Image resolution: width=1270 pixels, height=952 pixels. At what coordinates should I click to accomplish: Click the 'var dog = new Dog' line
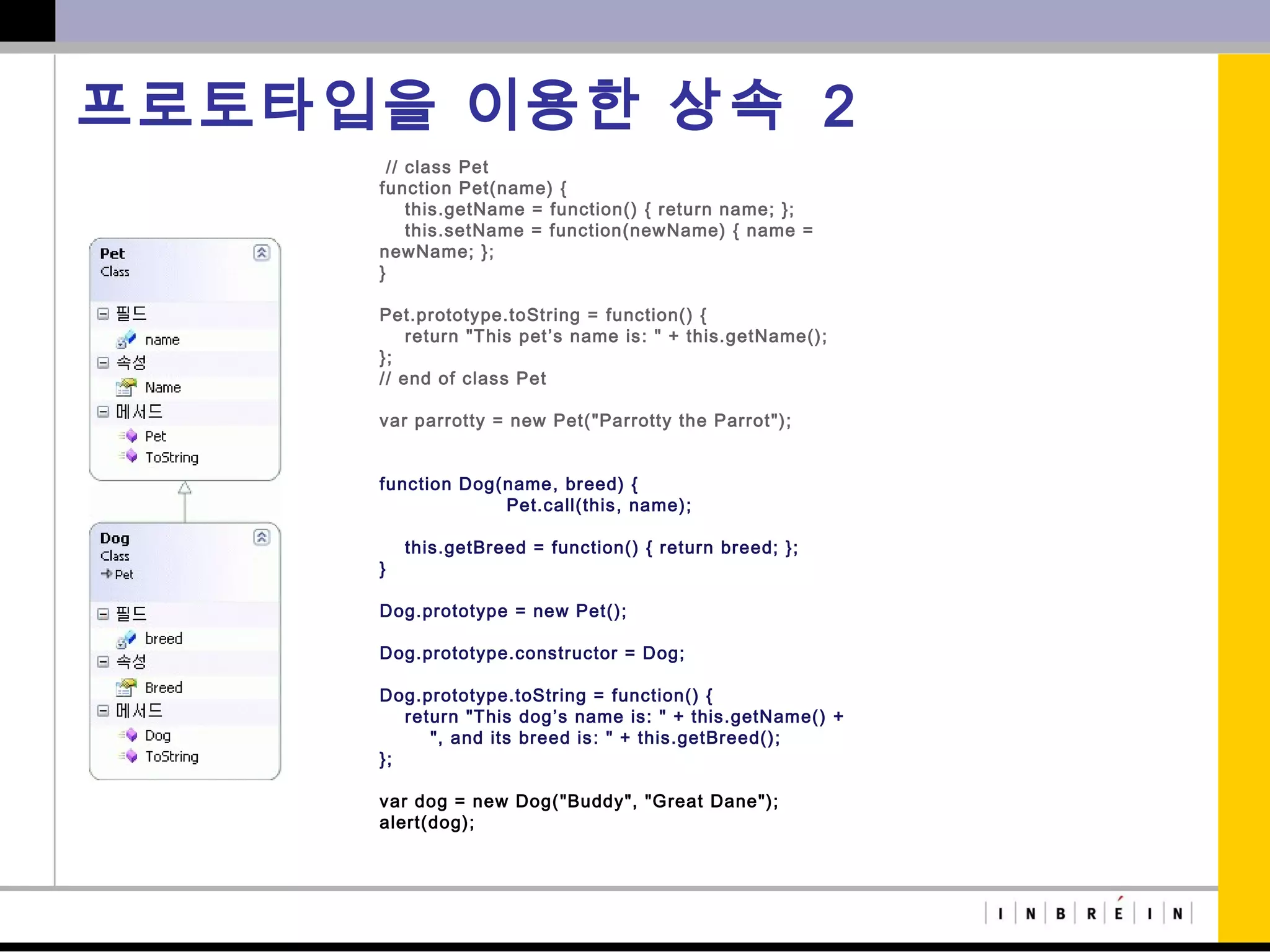pos(579,801)
